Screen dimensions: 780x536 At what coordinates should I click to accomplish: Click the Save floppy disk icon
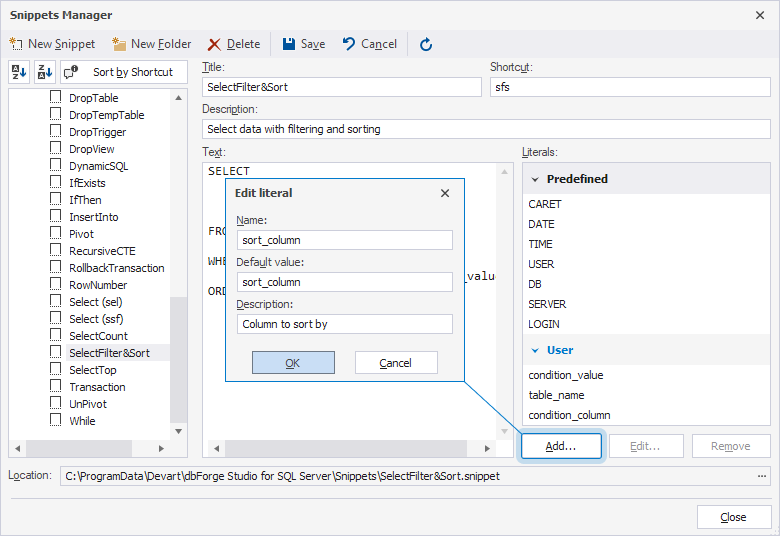pos(289,44)
